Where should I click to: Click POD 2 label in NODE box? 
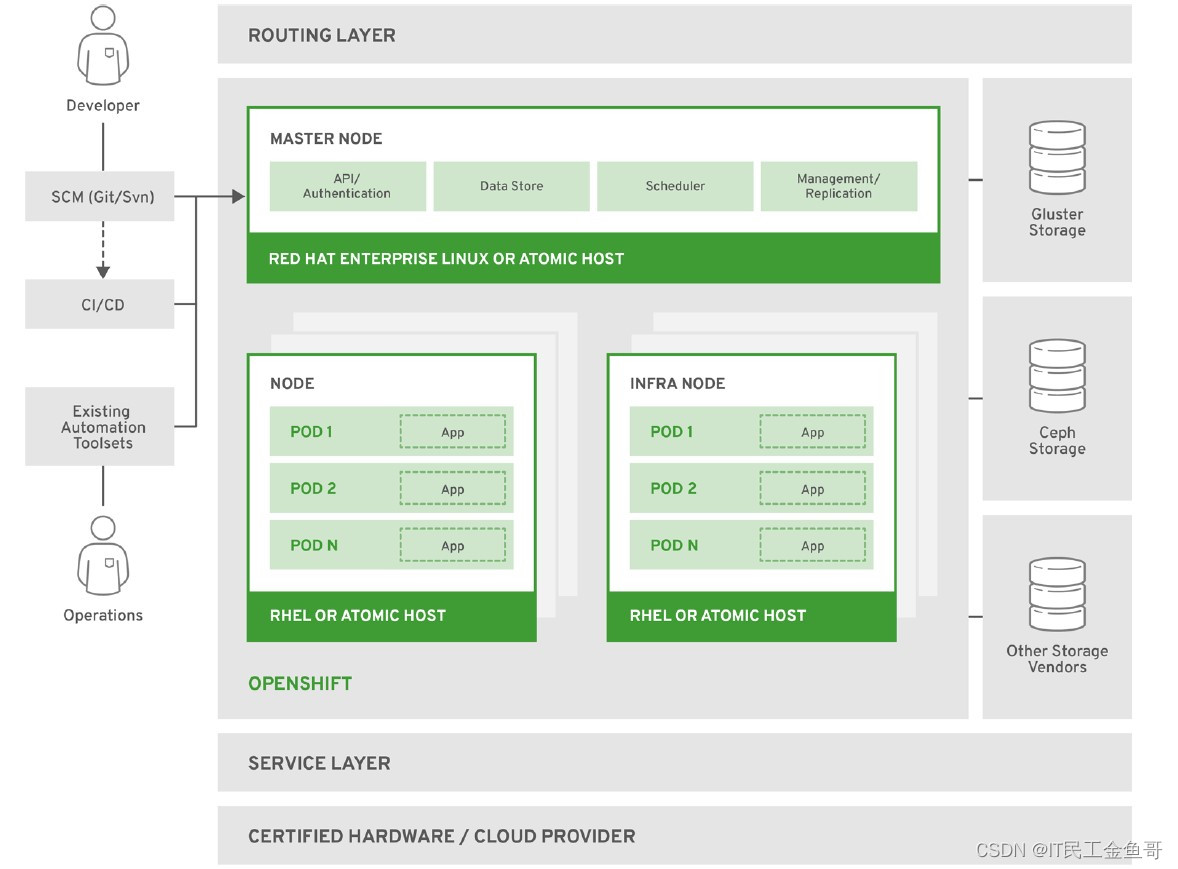click(313, 488)
